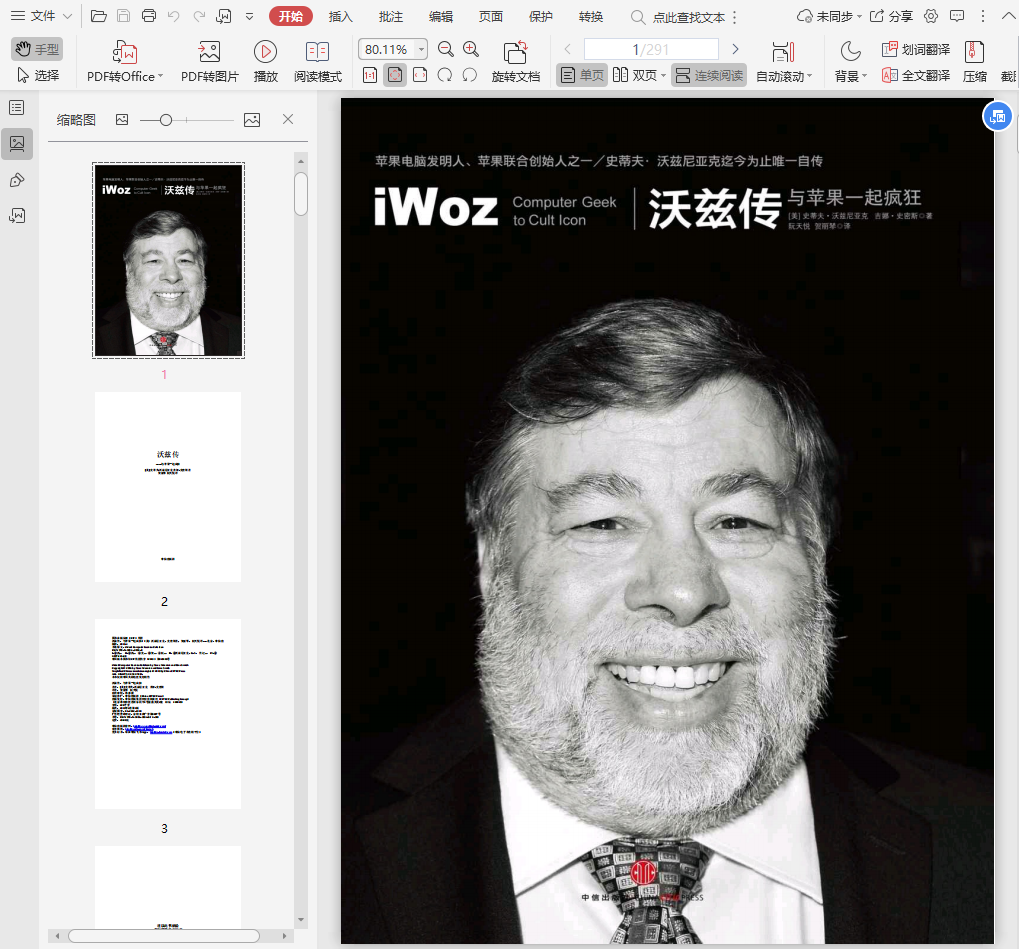Click the thumbnail size slider handle

coord(166,120)
